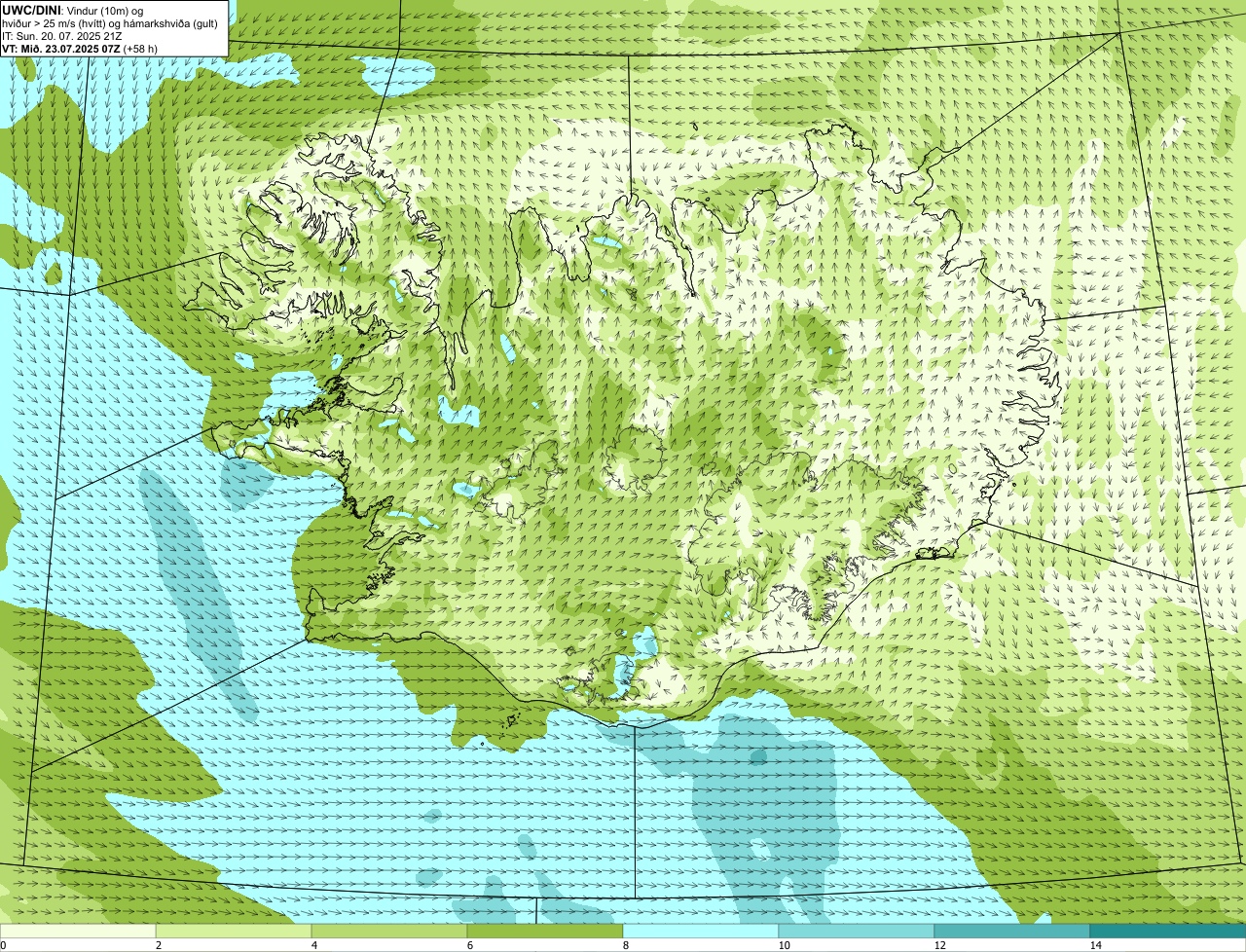Click the '2' label on the color scale
Viewport: 1246px width, 952px height.
[158, 945]
